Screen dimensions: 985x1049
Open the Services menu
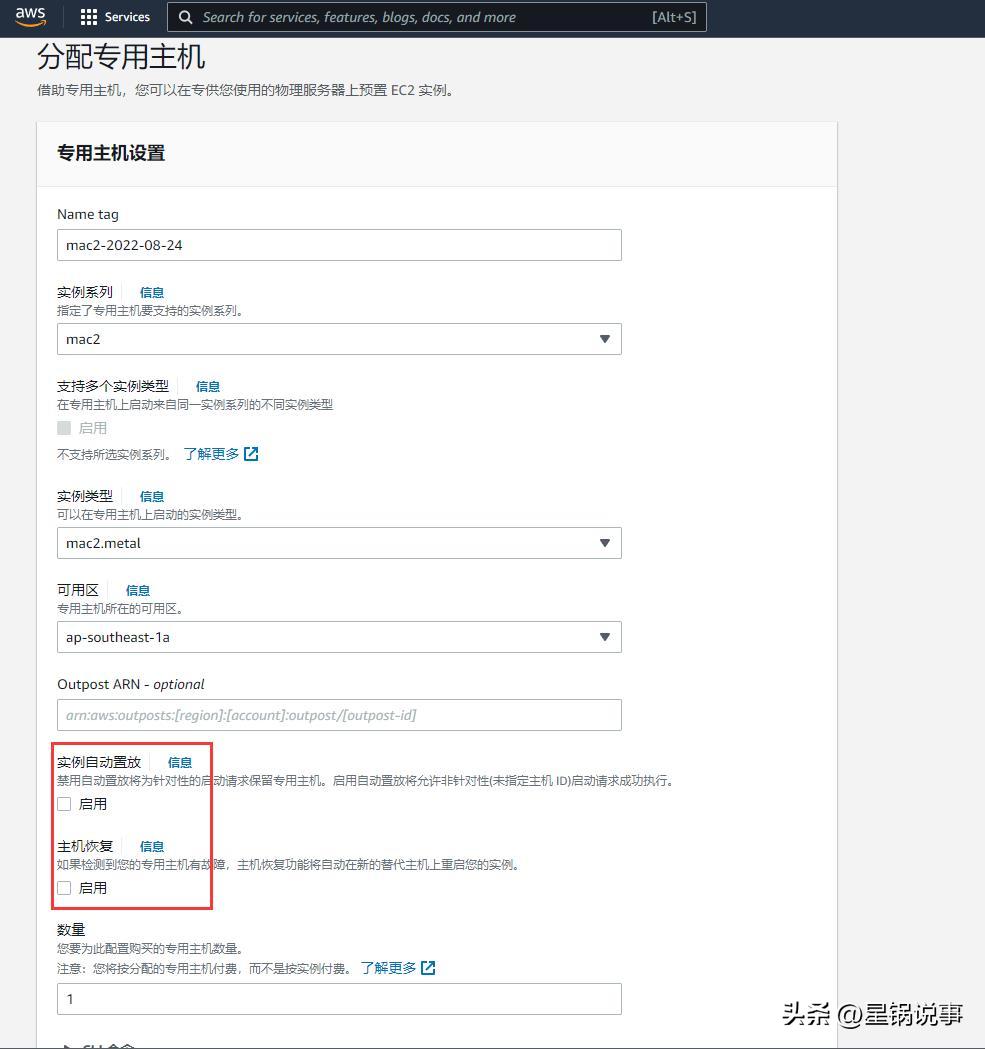[x=114, y=16]
